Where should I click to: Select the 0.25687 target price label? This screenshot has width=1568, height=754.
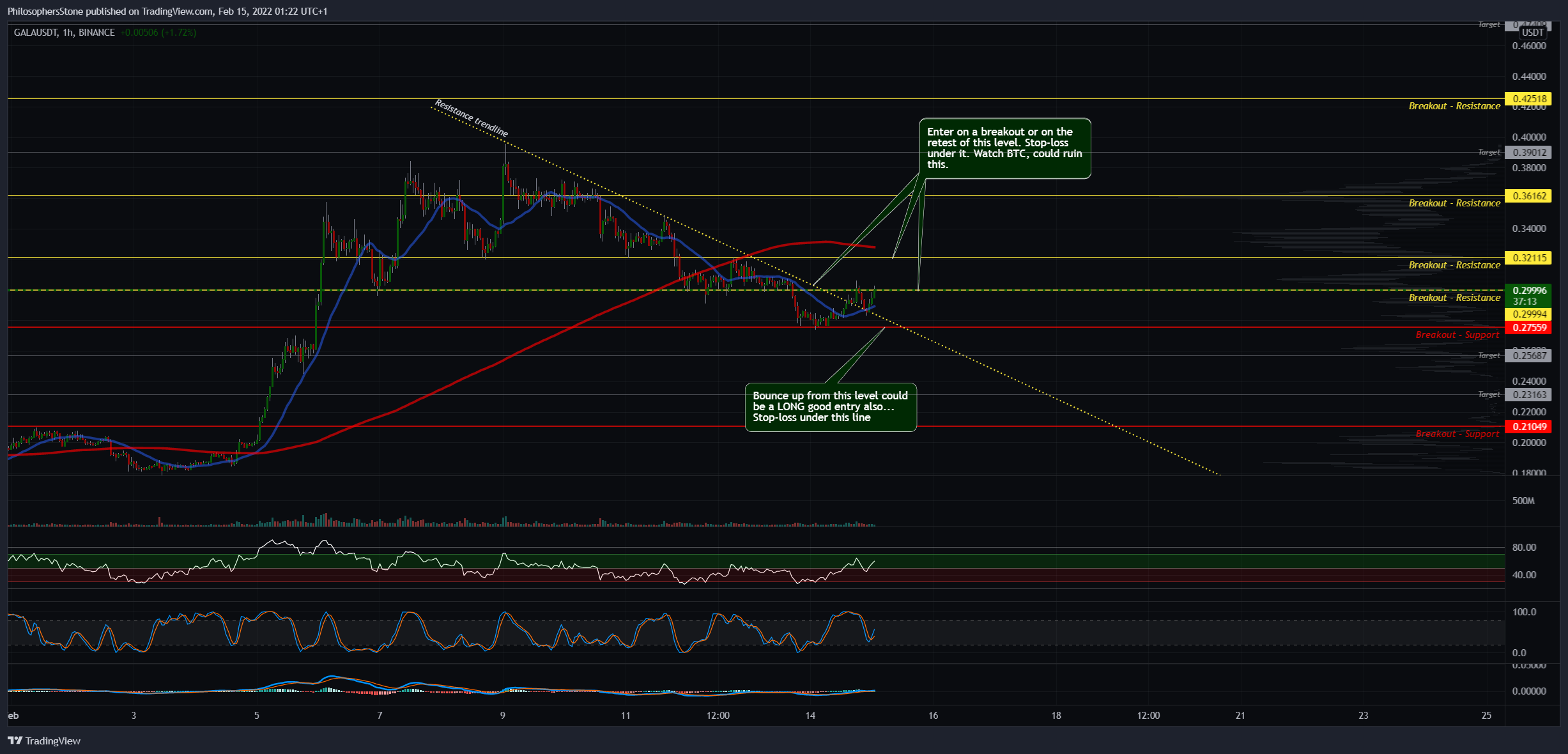coord(1528,355)
